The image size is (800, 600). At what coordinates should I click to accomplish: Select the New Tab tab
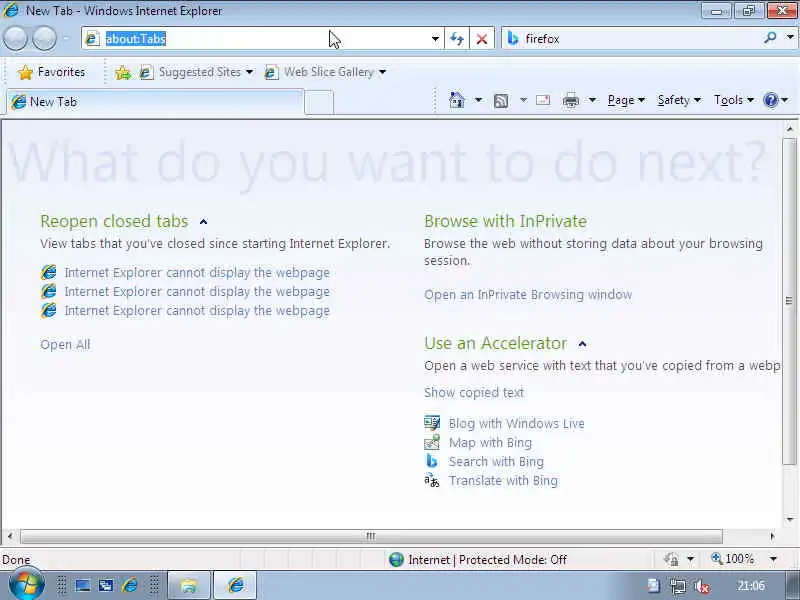[x=155, y=102]
